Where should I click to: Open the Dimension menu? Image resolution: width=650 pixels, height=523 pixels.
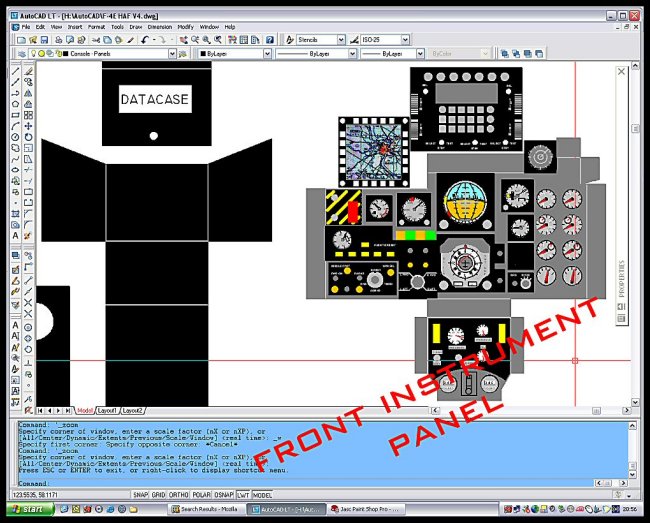[160, 27]
